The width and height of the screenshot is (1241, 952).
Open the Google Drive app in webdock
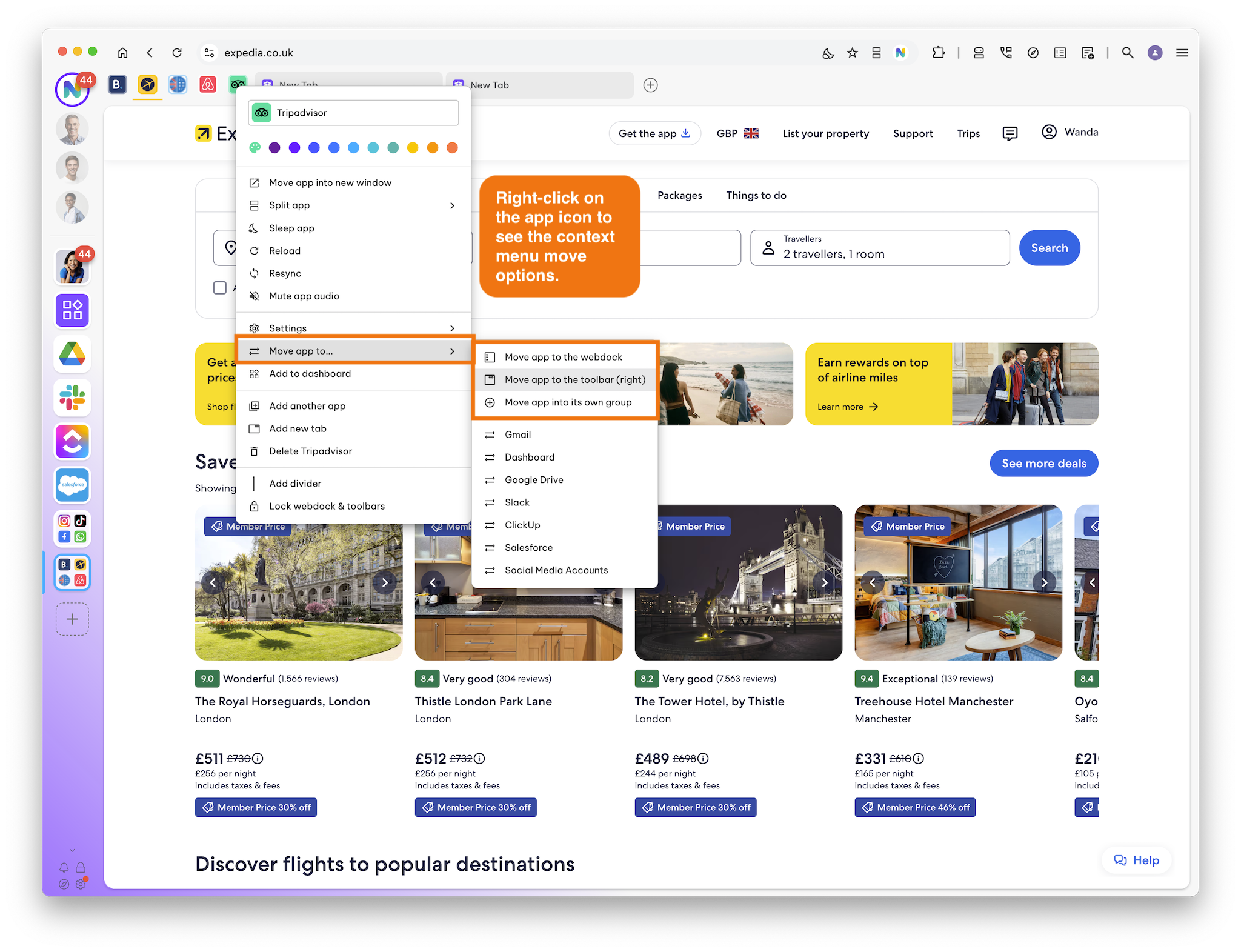pyautogui.click(x=72, y=354)
